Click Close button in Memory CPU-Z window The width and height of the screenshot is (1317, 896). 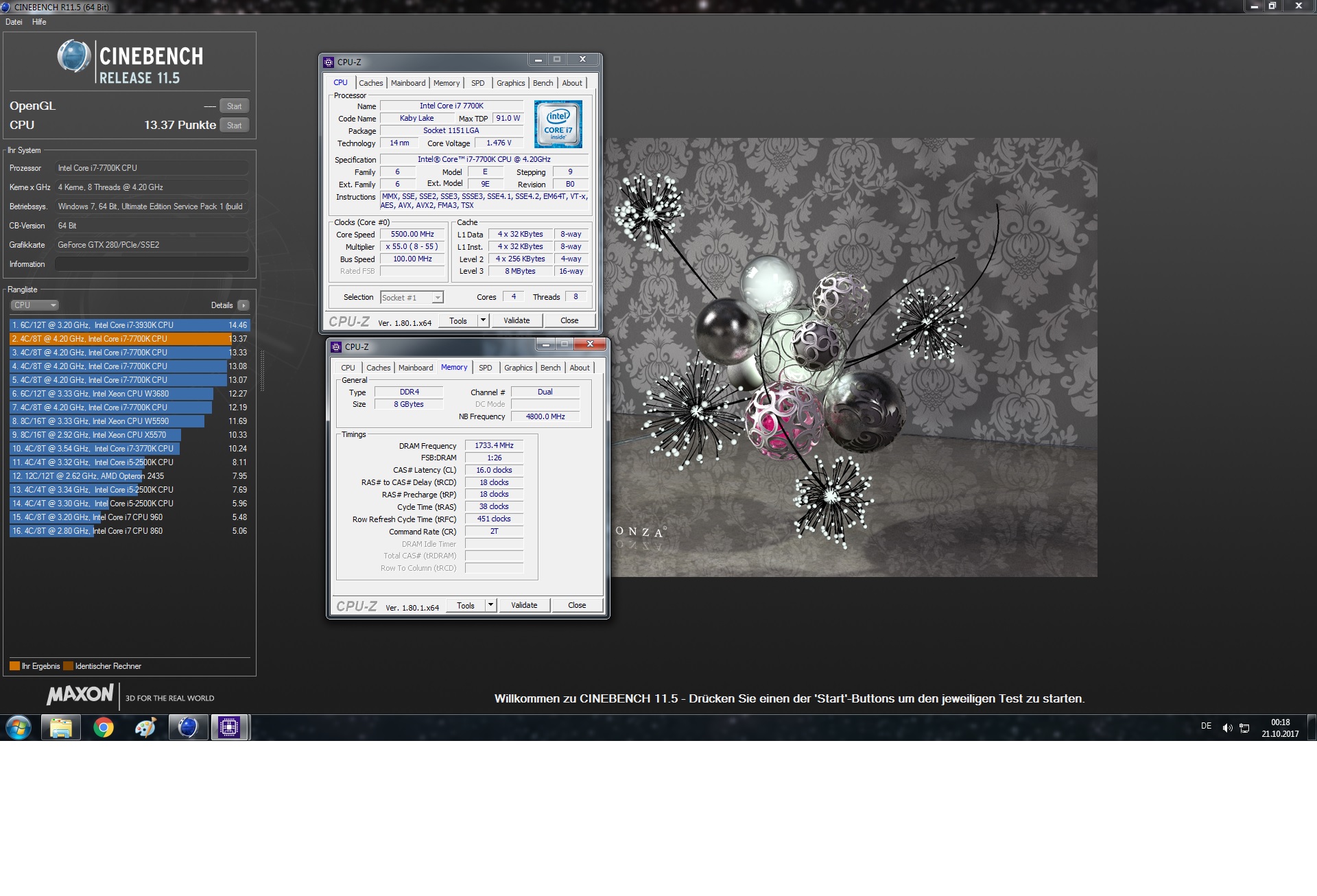click(577, 605)
